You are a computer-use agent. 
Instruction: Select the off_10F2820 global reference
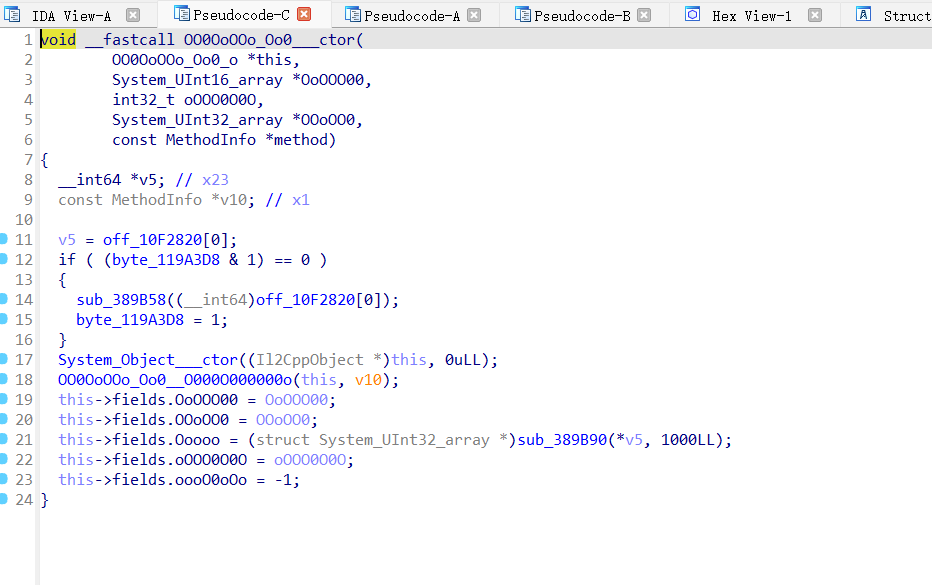coord(160,239)
